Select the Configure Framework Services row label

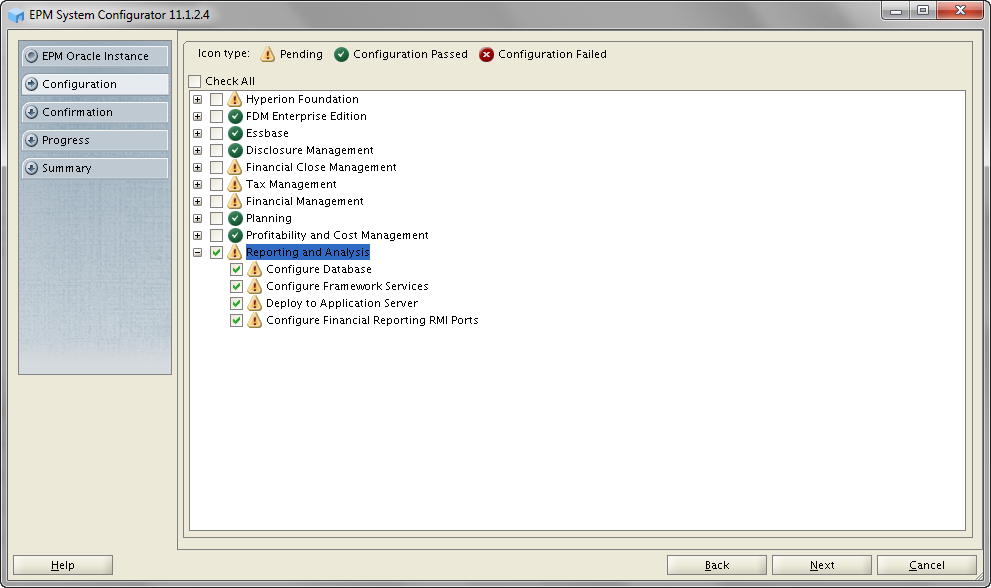click(x=347, y=286)
